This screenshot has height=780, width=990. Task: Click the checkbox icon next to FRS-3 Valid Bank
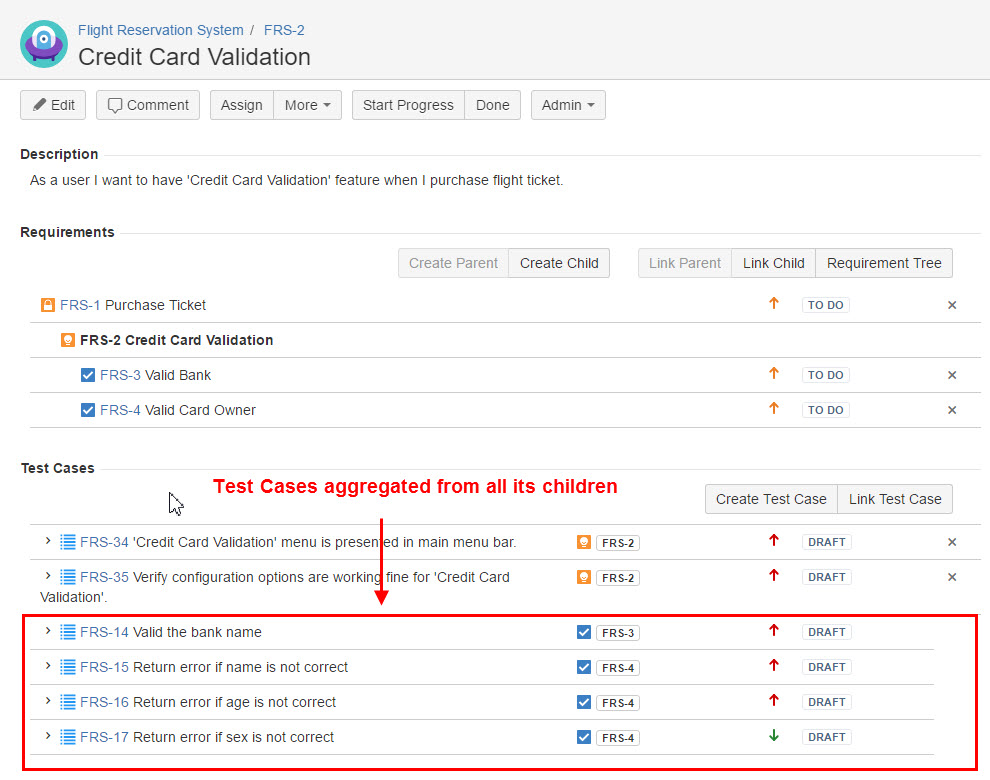pos(87,375)
